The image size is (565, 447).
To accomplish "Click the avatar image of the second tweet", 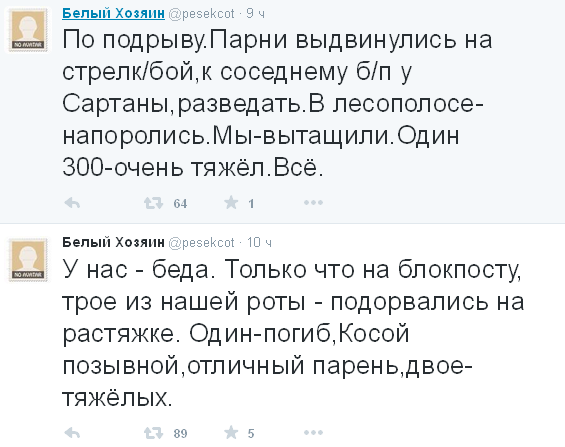I will [28, 260].
